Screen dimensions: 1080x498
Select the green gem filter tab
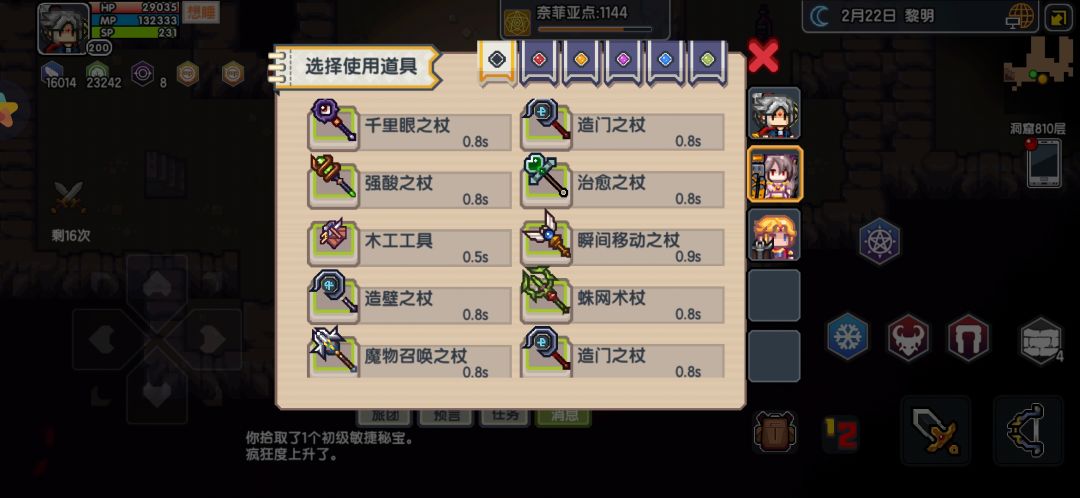point(707,61)
